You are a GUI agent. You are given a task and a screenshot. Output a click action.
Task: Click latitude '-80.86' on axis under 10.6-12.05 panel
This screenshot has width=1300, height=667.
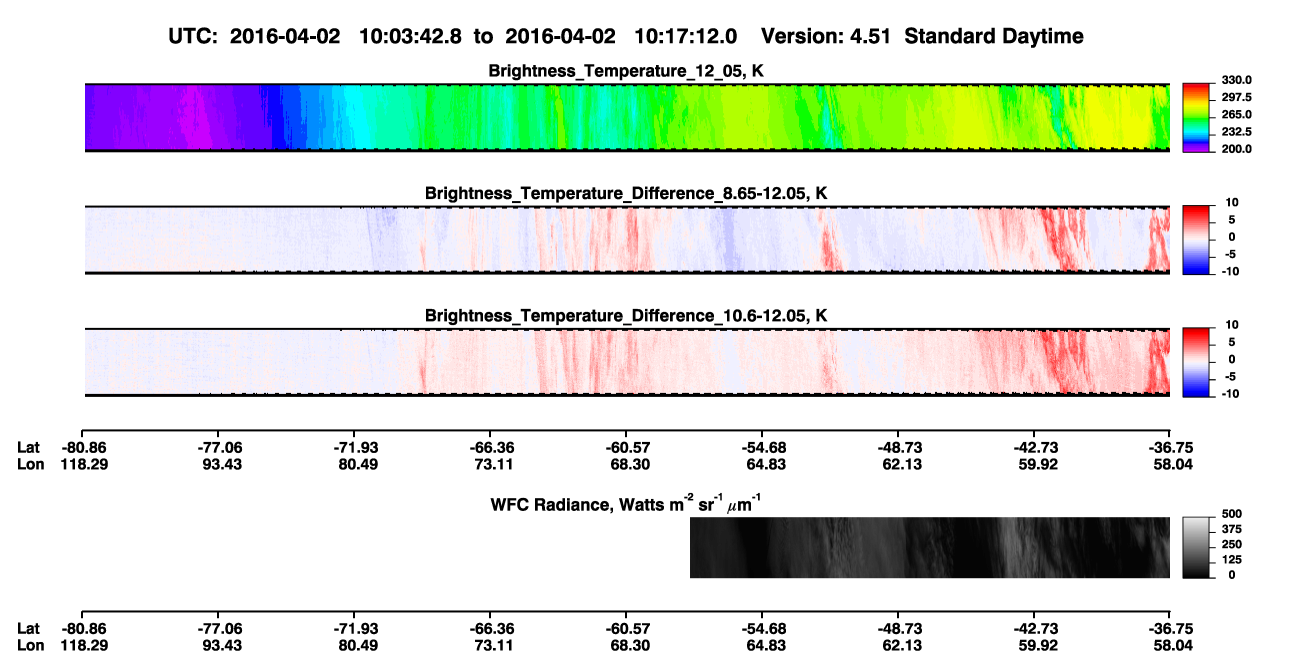[x=85, y=446]
